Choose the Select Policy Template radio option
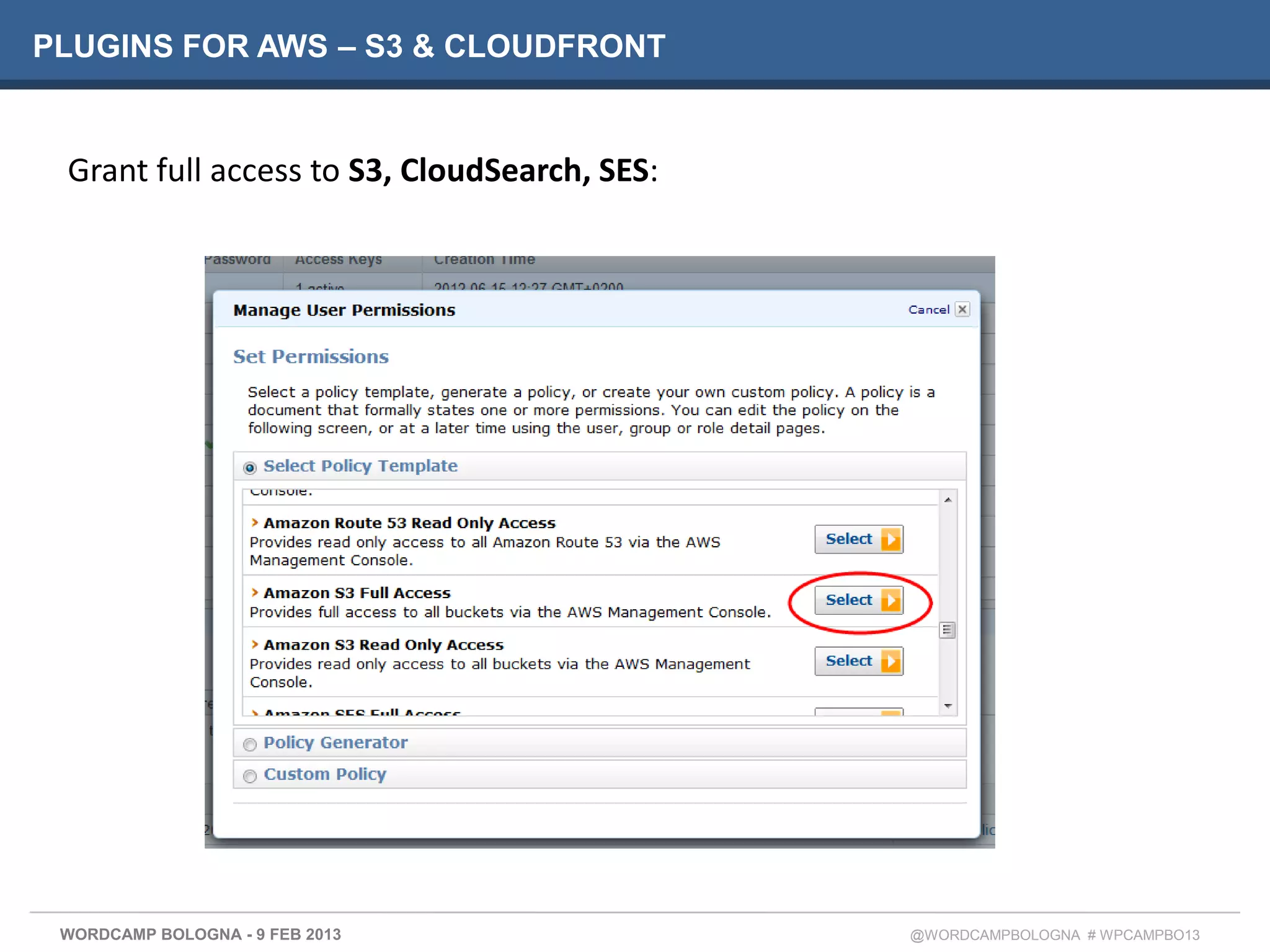The height and width of the screenshot is (952, 1270). [x=250, y=468]
